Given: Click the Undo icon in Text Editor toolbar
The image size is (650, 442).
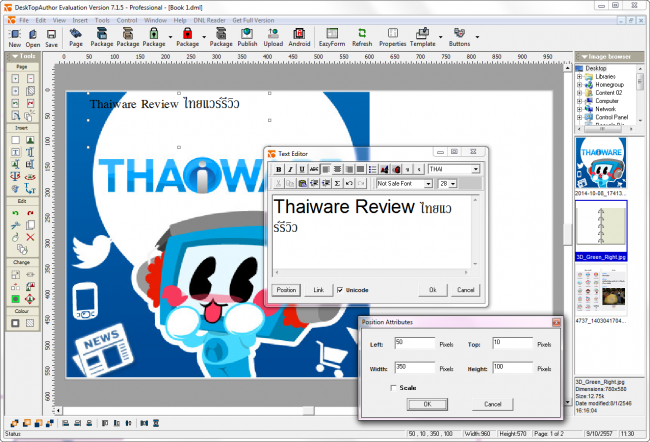Looking at the screenshot, I should (349, 183).
